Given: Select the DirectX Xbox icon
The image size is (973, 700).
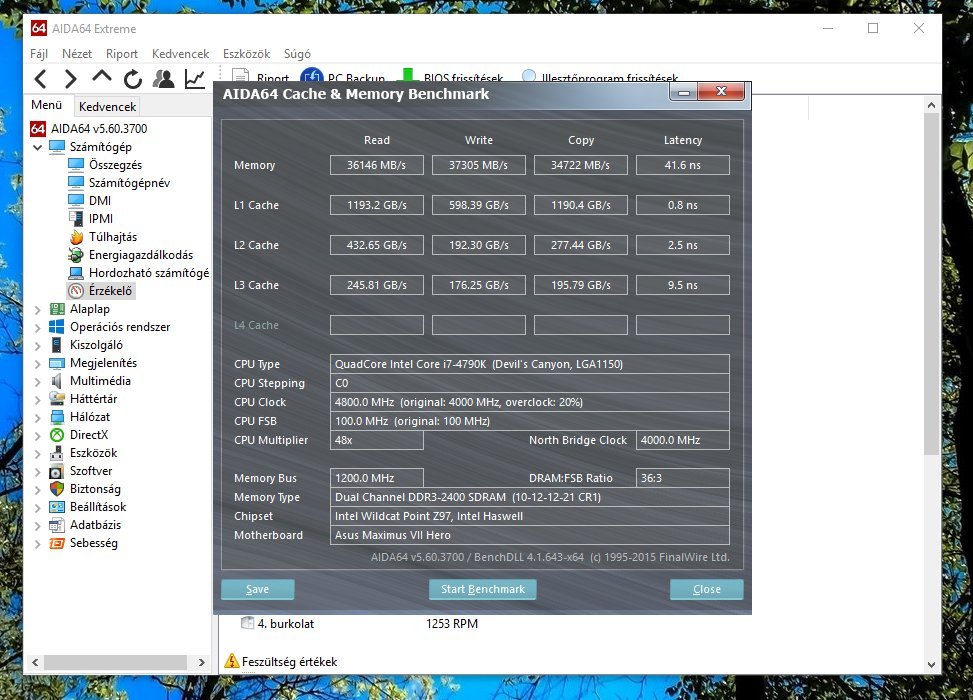Looking at the screenshot, I should 57,434.
